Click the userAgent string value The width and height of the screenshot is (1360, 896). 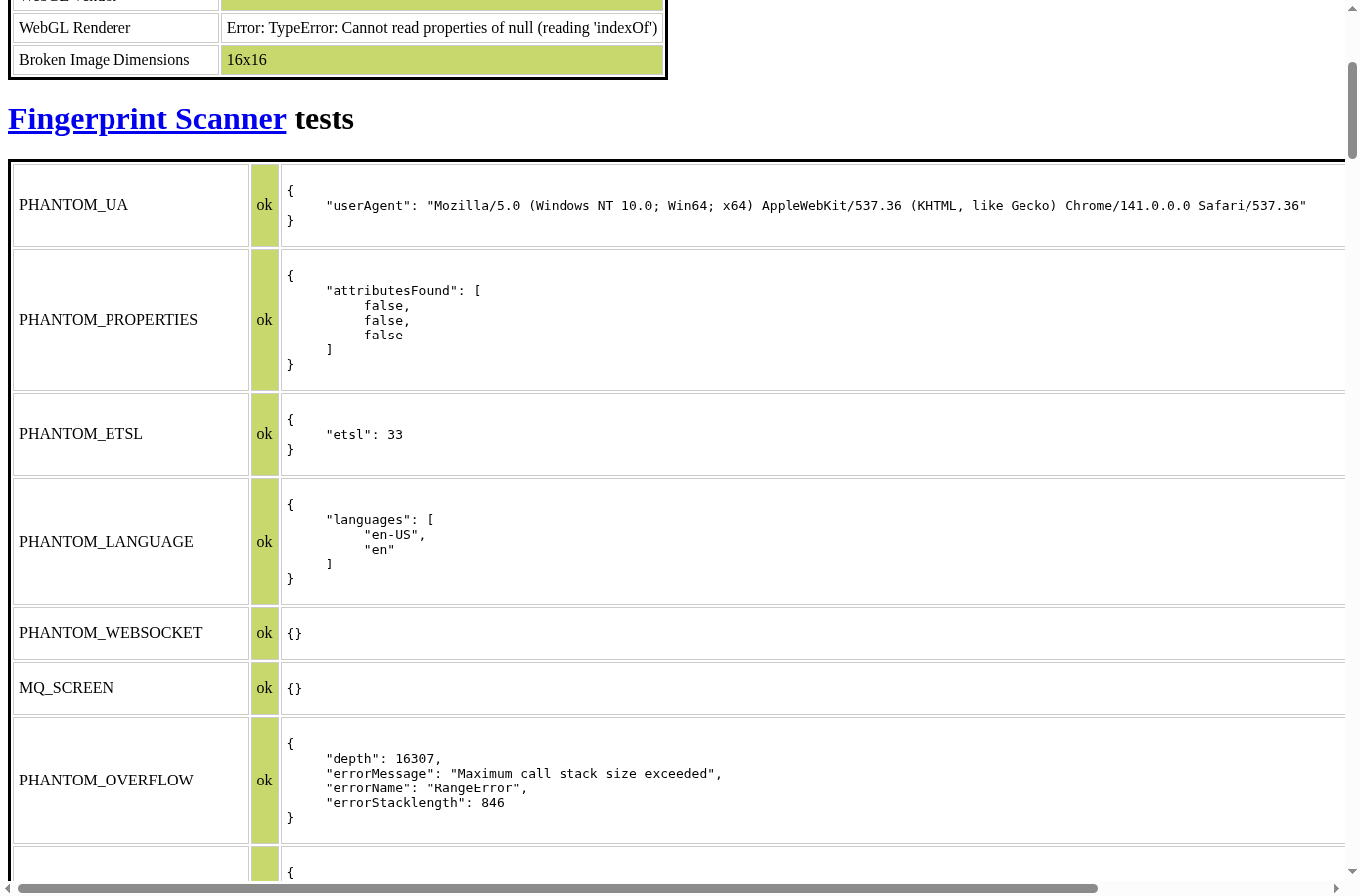(x=866, y=206)
